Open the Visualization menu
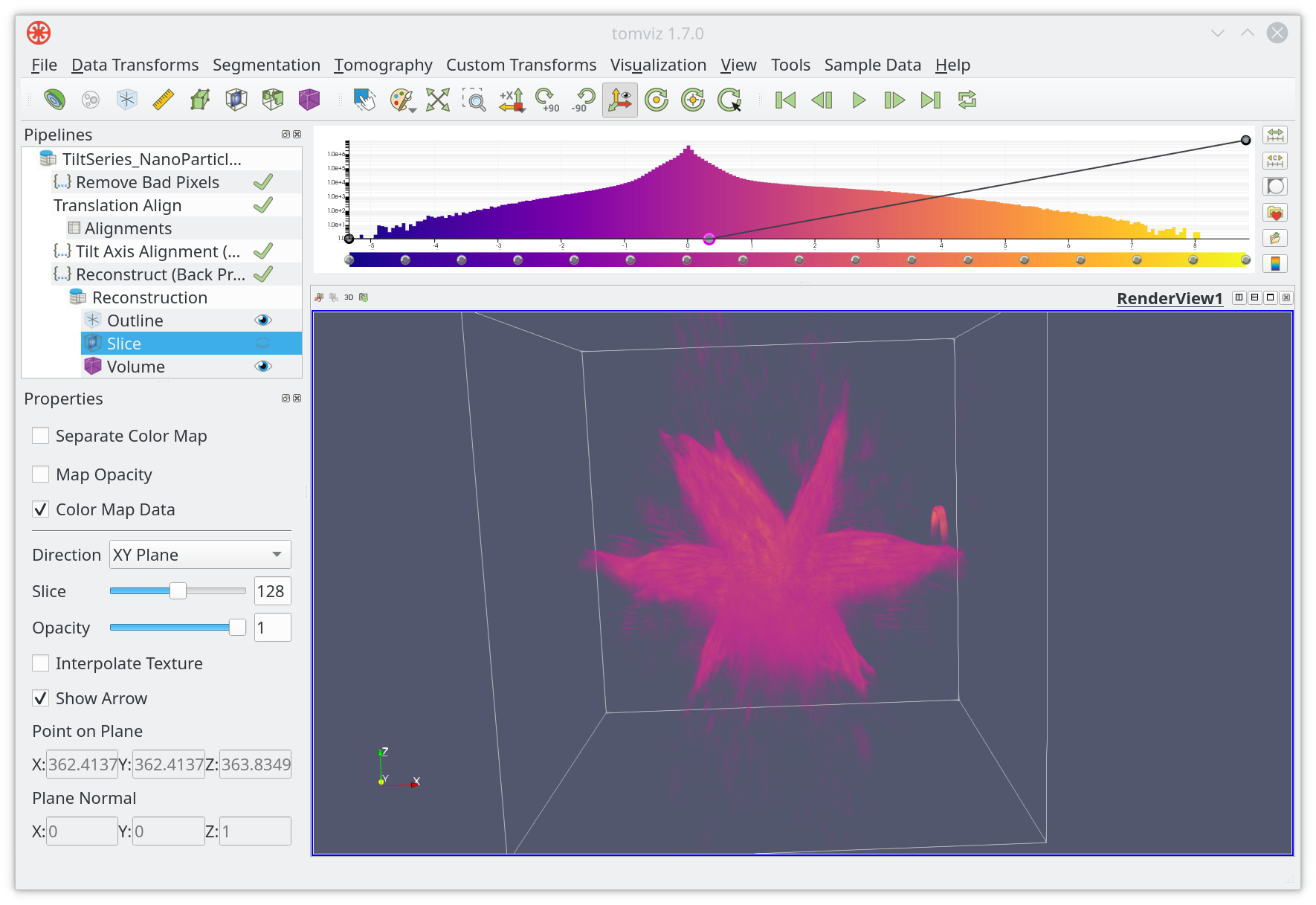 click(658, 65)
